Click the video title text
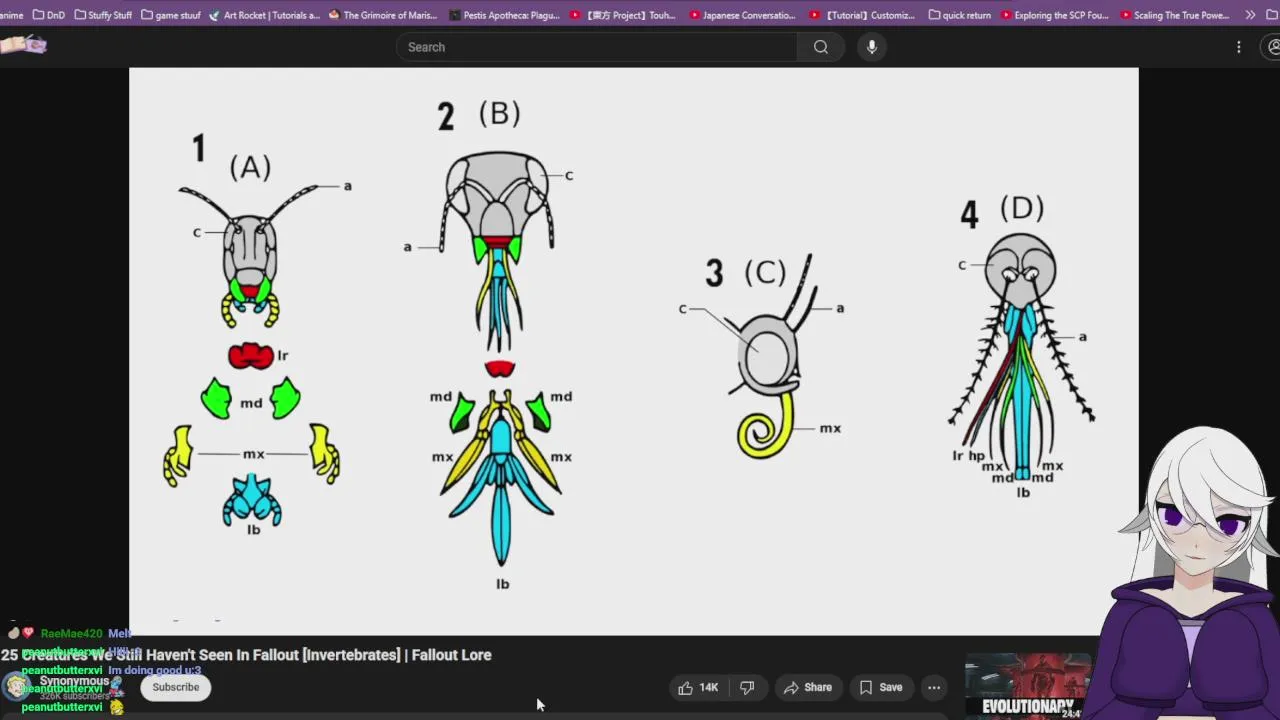Viewport: 1280px width, 720px height. coord(246,655)
